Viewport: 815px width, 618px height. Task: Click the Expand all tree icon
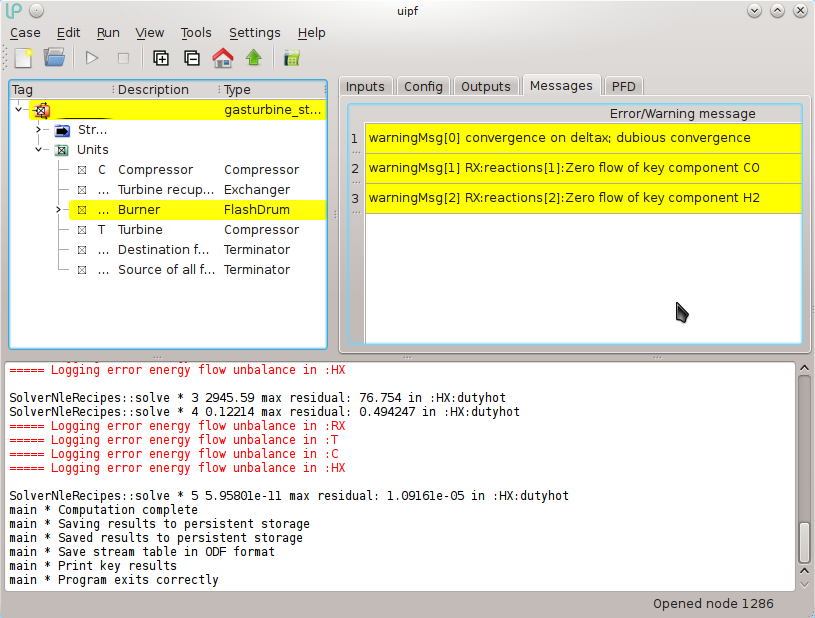[x=160, y=58]
